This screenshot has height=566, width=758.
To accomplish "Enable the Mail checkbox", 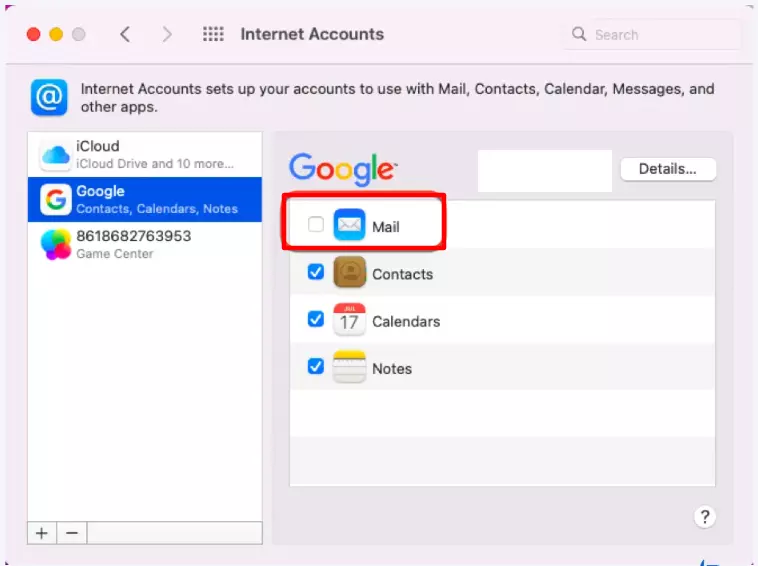I will [x=316, y=224].
